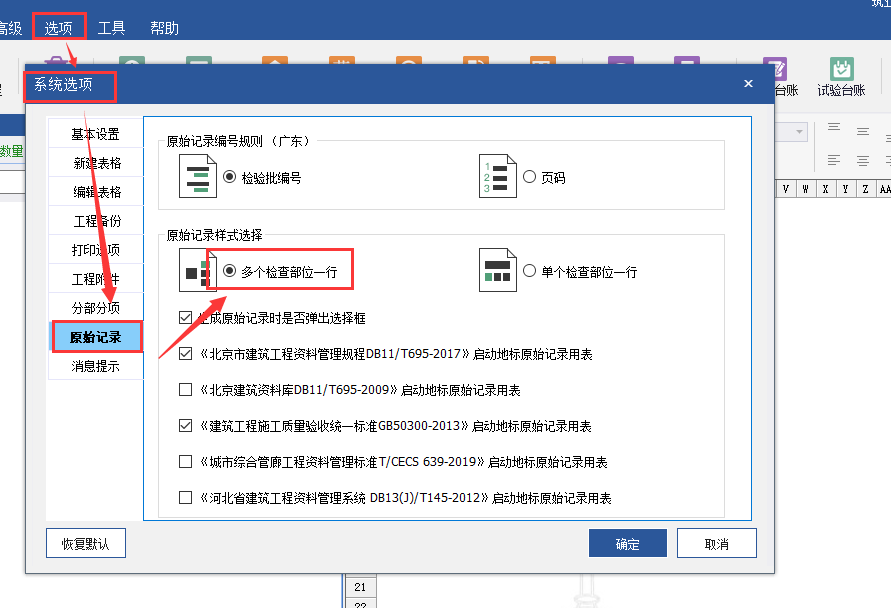Screen dimensions: 891x608
Task: Click the 检验批编号 document icon
Action: [197, 177]
